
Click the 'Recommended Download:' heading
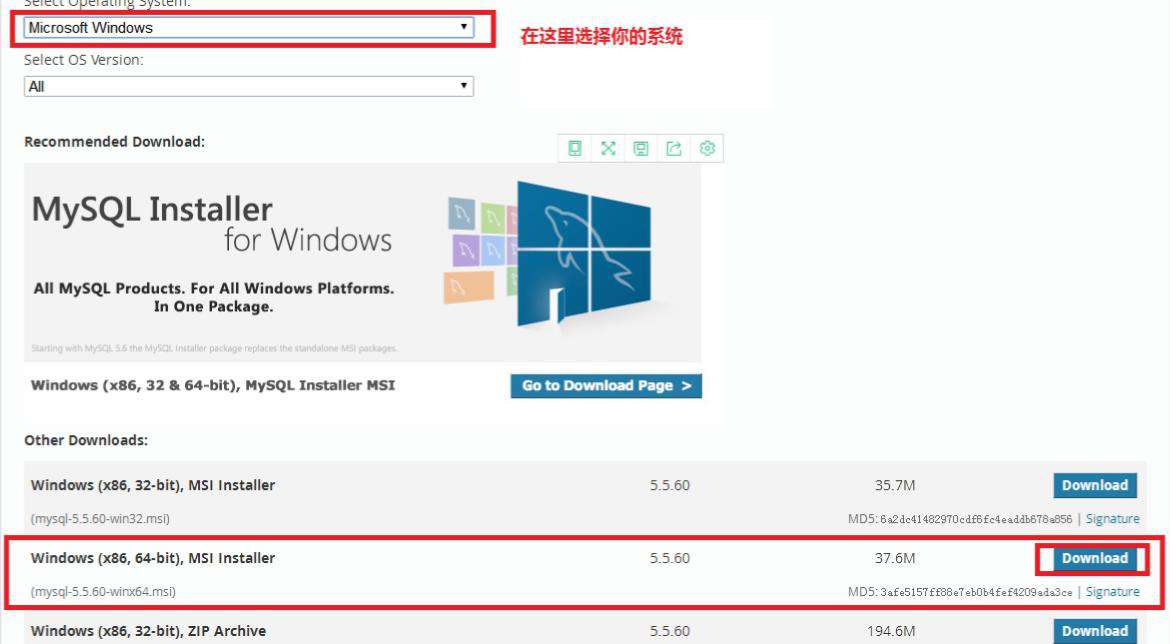coord(114,142)
